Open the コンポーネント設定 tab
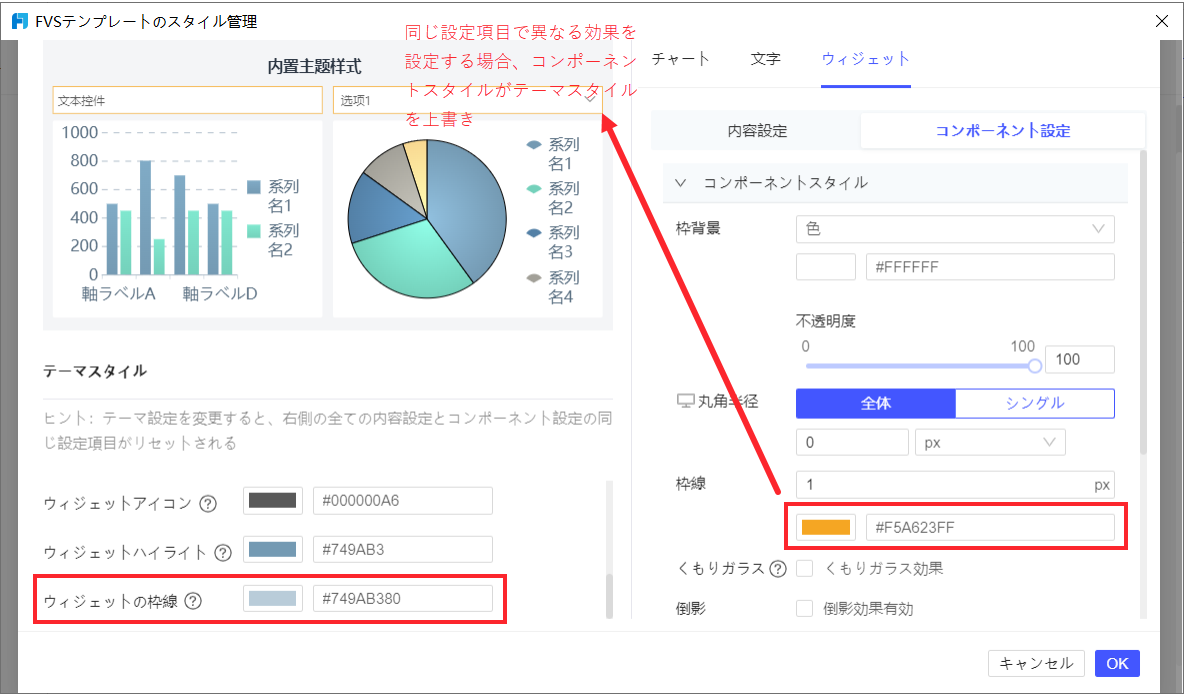 click(x=1003, y=131)
